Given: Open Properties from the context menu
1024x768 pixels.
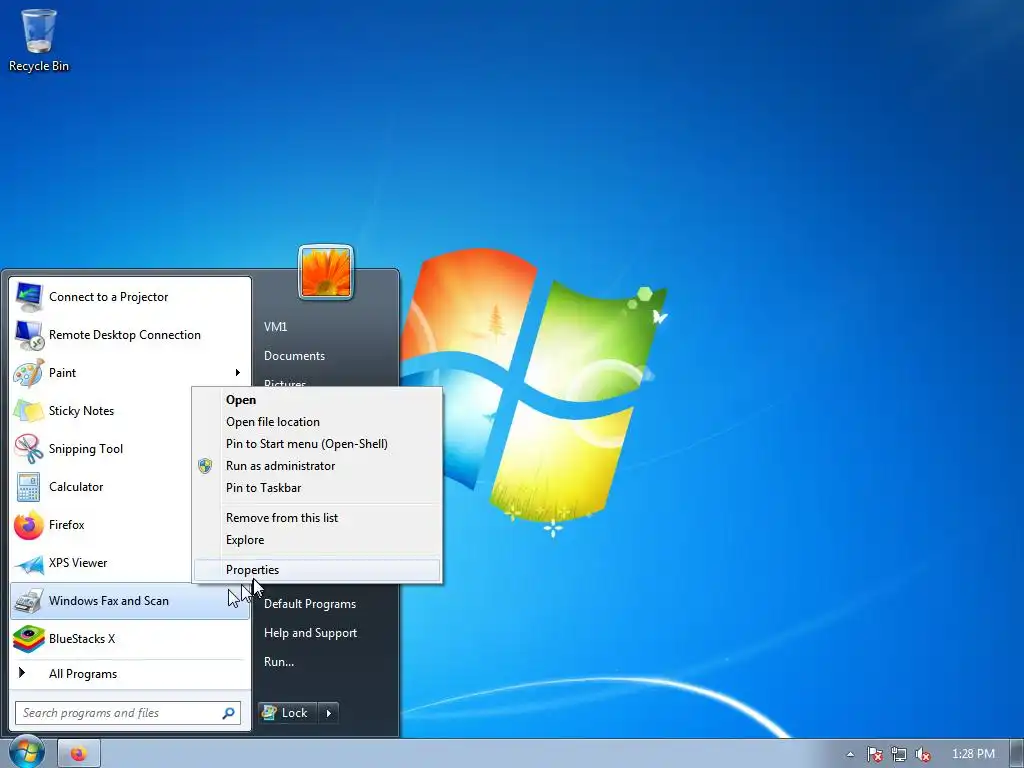Looking at the screenshot, I should (x=317, y=570).
